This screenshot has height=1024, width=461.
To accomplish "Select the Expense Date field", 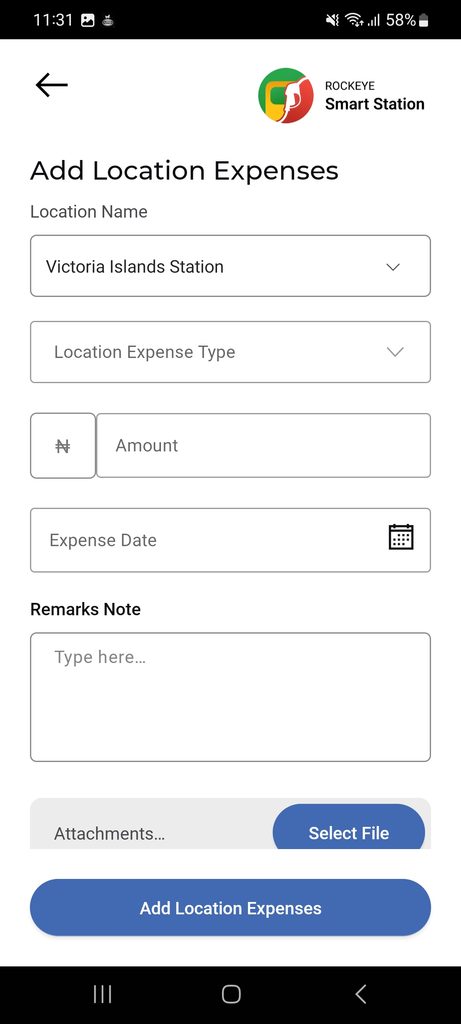I will [x=230, y=540].
